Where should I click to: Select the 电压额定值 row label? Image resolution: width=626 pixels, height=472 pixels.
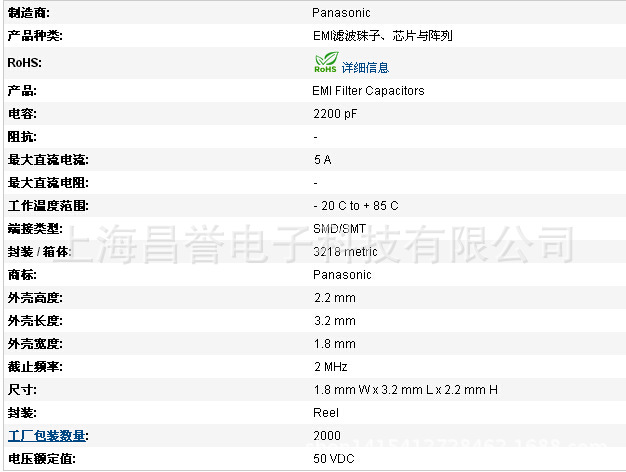(41, 459)
